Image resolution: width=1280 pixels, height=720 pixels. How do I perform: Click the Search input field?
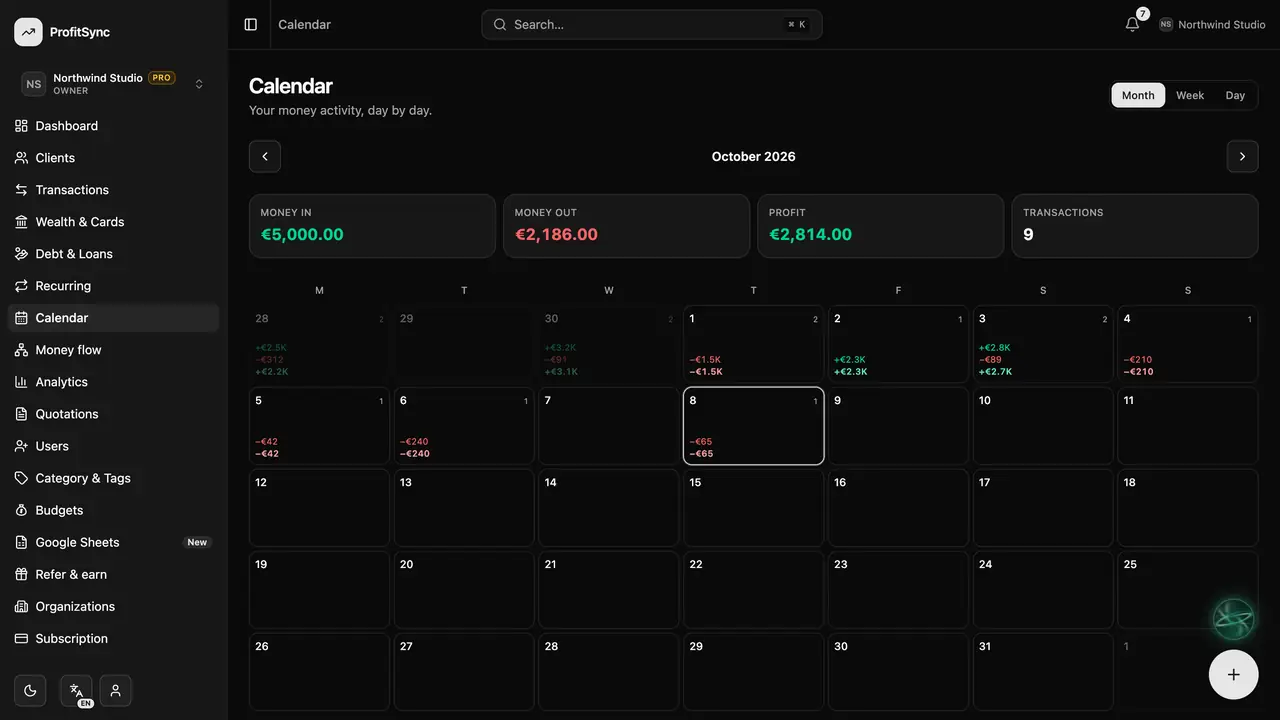pos(652,24)
